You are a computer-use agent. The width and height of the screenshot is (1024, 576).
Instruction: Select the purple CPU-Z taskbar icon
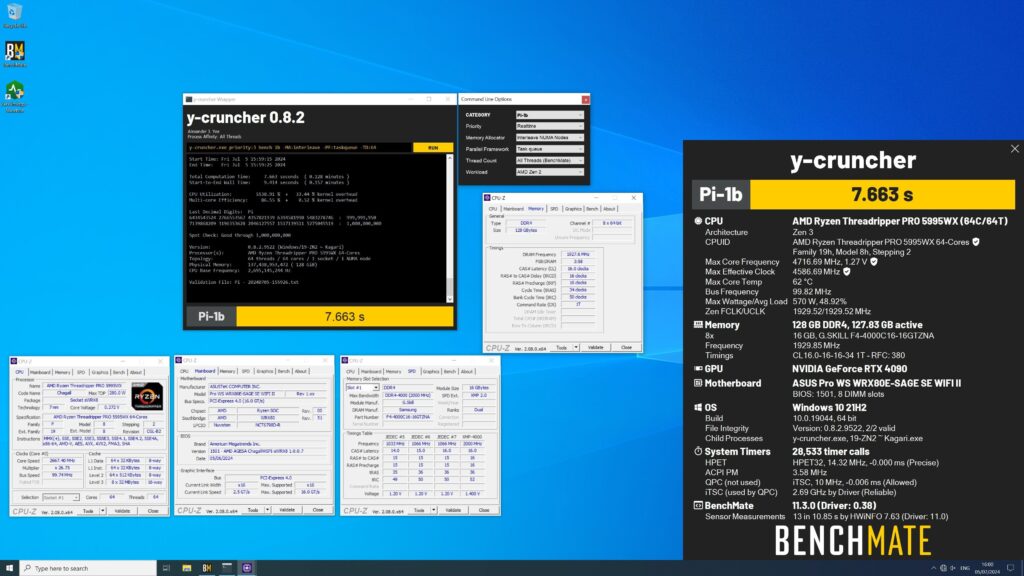[247, 568]
